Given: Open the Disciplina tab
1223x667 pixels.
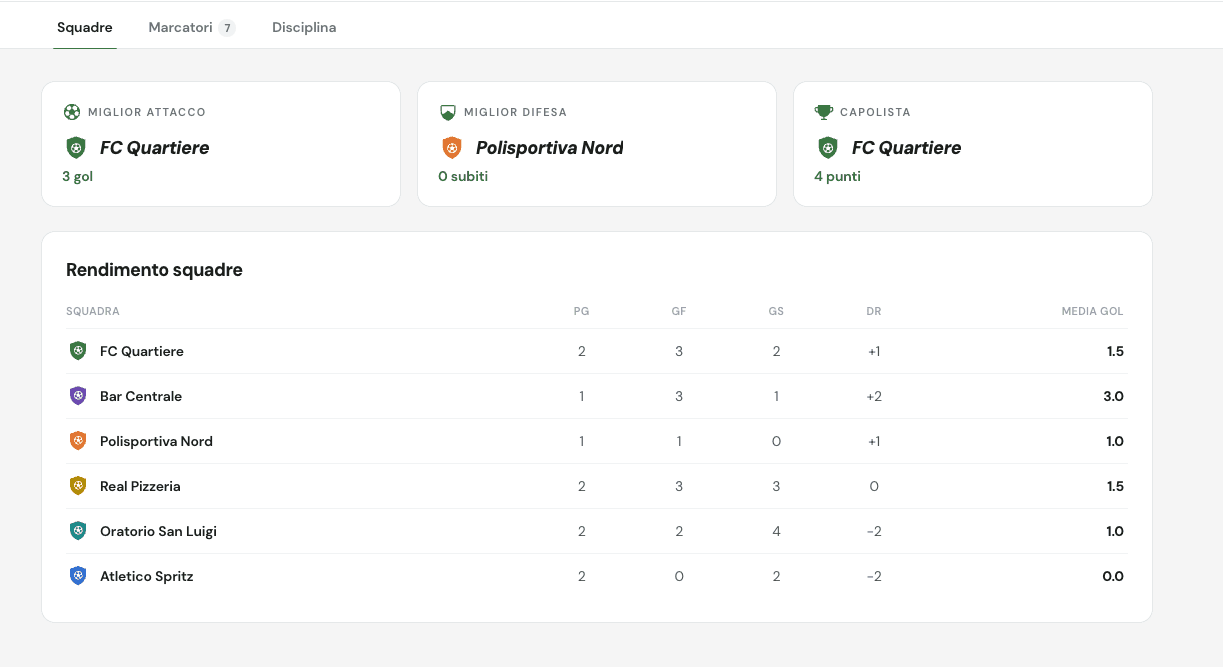Looking at the screenshot, I should 304,28.
